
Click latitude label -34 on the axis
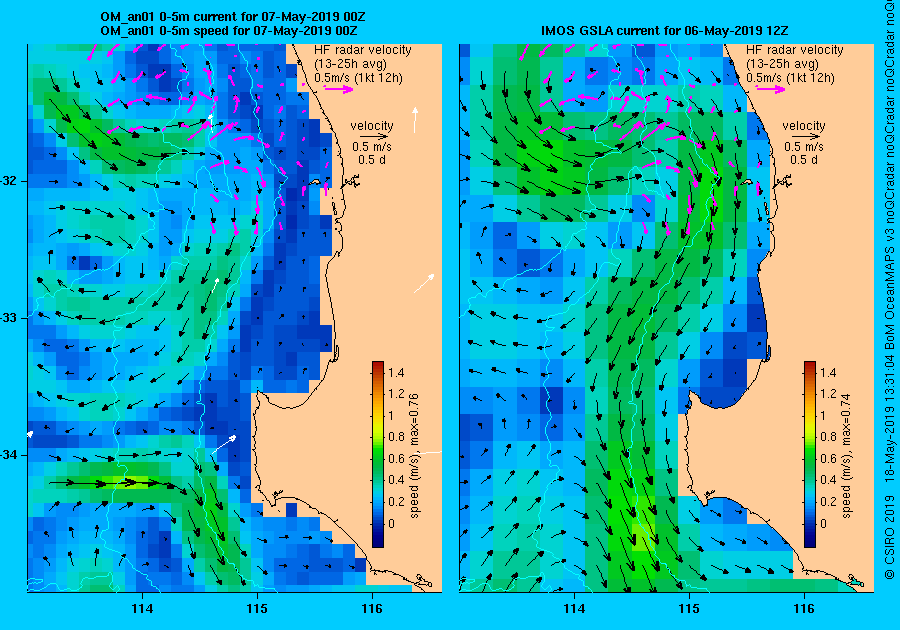pos(9,455)
